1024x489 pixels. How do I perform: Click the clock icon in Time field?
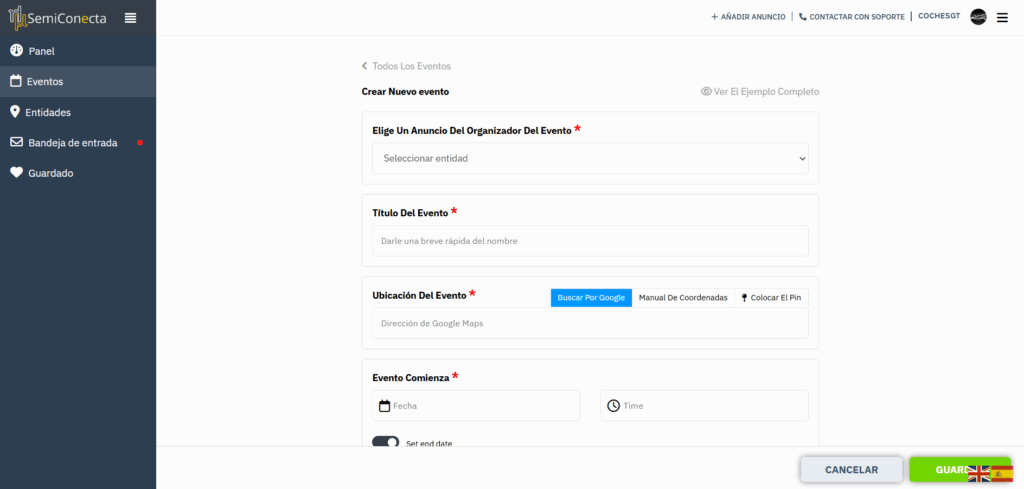click(x=613, y=406)
